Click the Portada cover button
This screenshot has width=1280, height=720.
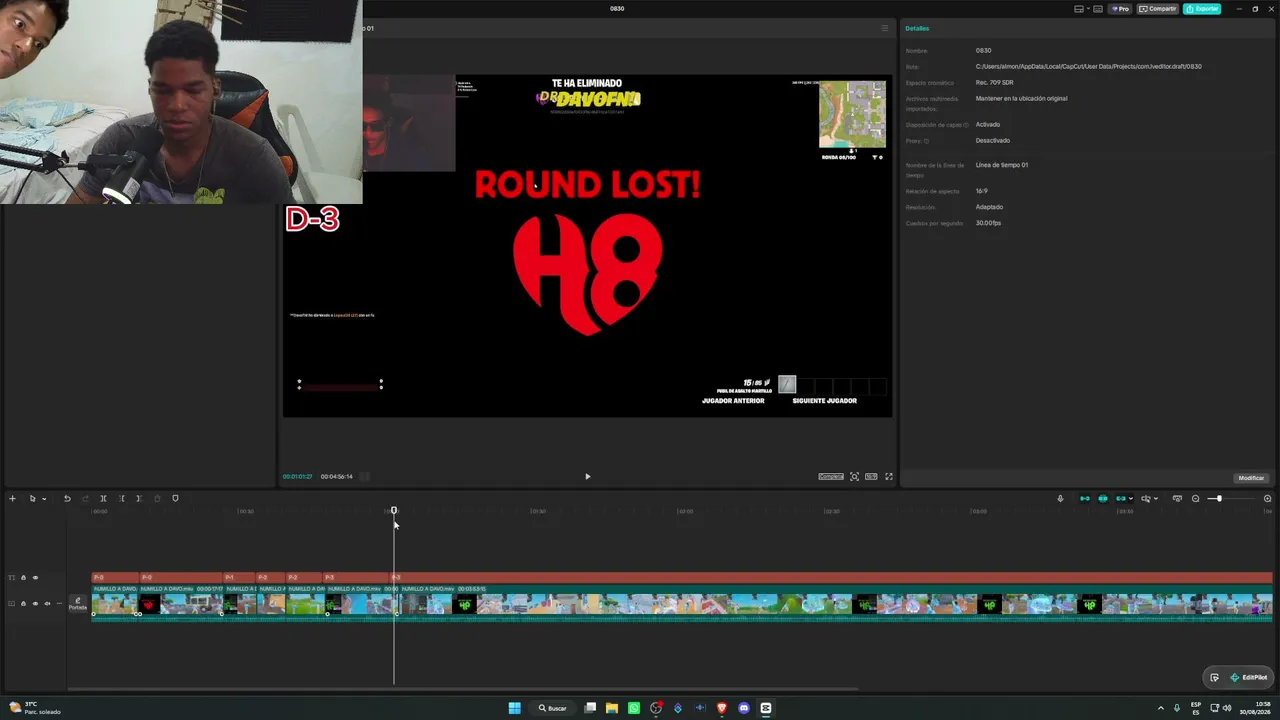pos(77,604)
